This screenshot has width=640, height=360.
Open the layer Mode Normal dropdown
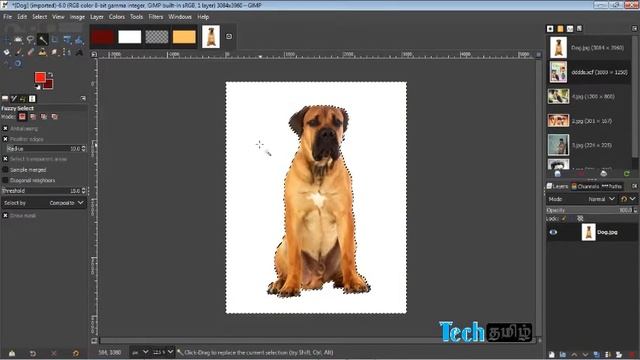[x=581, y=199]
